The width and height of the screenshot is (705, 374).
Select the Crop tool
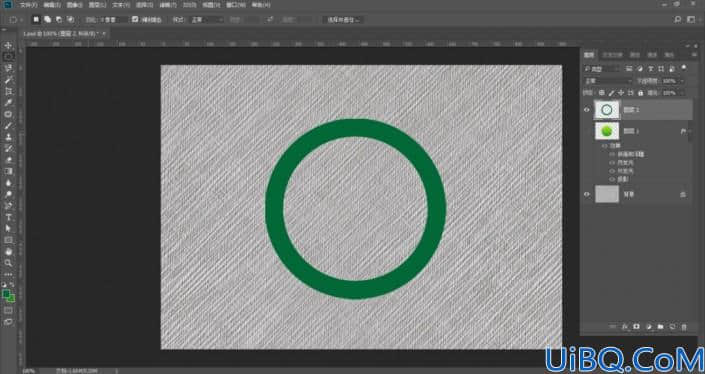point(8,91)
